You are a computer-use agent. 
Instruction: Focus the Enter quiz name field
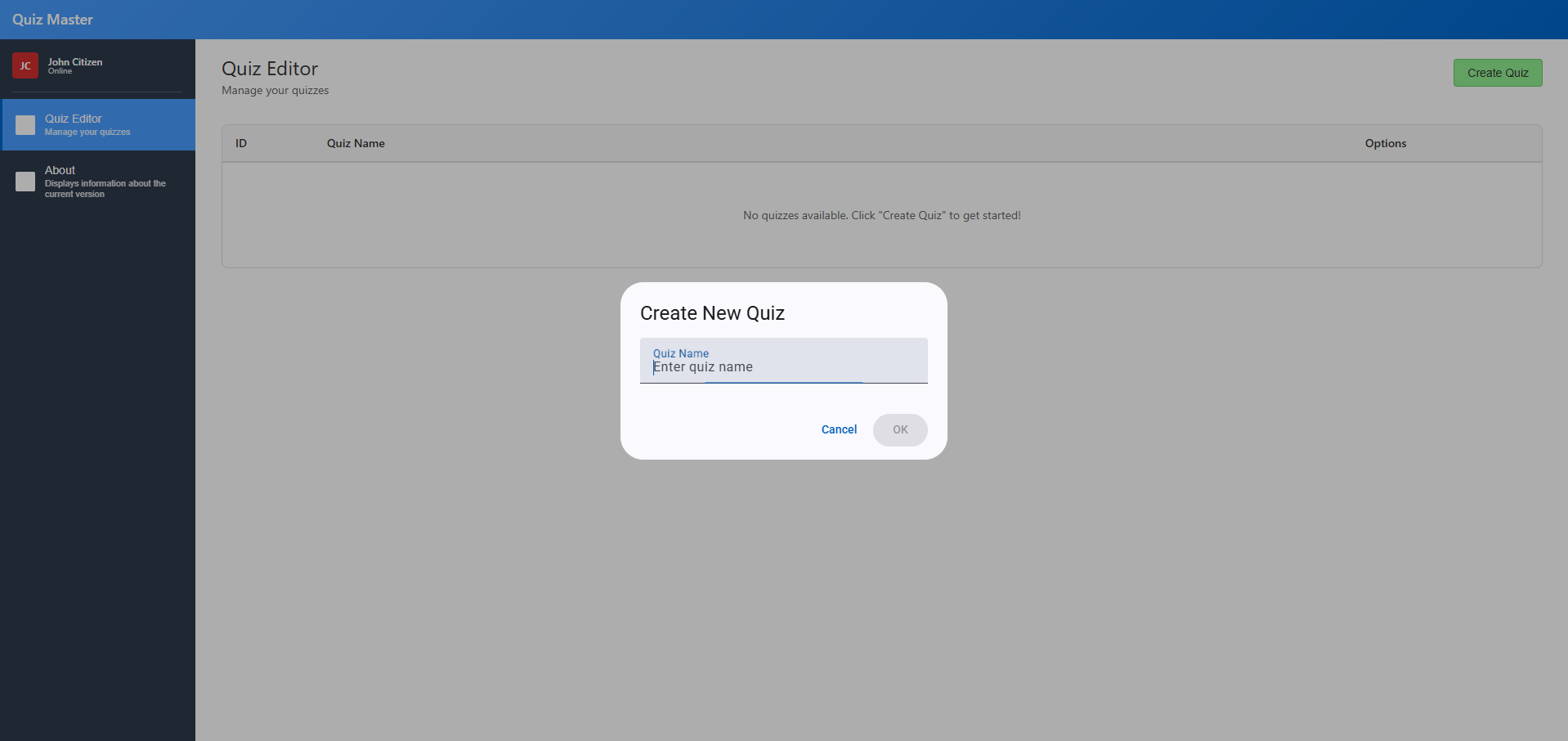pos(783,367)
